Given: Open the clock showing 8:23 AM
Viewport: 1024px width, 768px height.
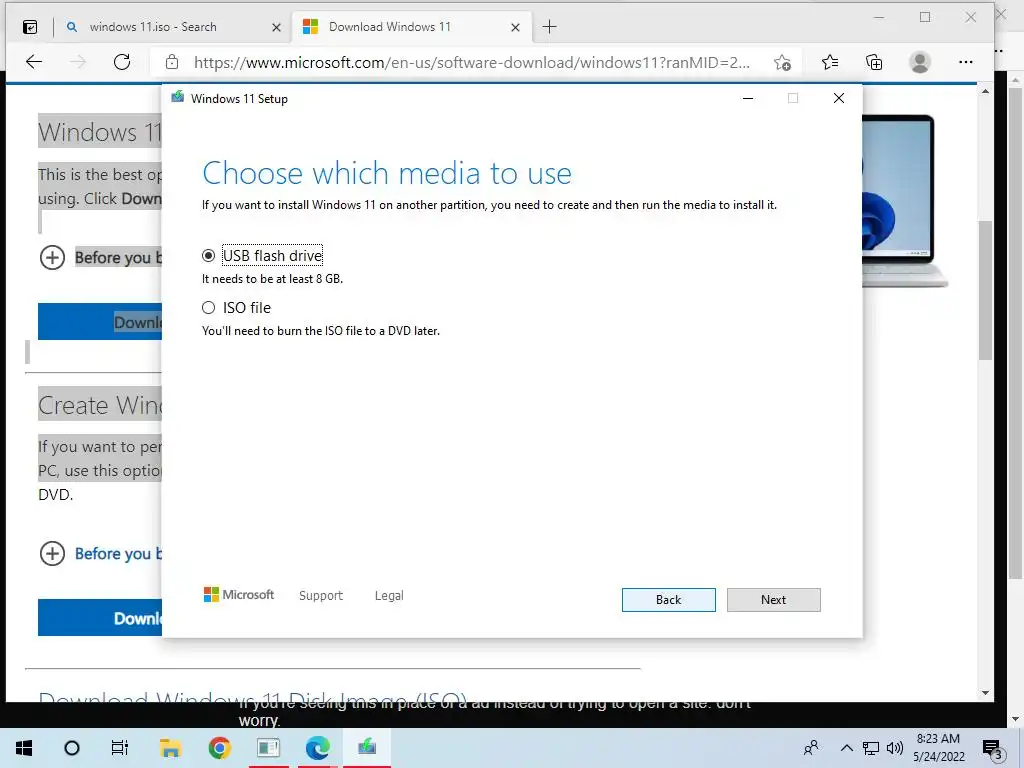Looking at the screenshot, I should [938, 748].
